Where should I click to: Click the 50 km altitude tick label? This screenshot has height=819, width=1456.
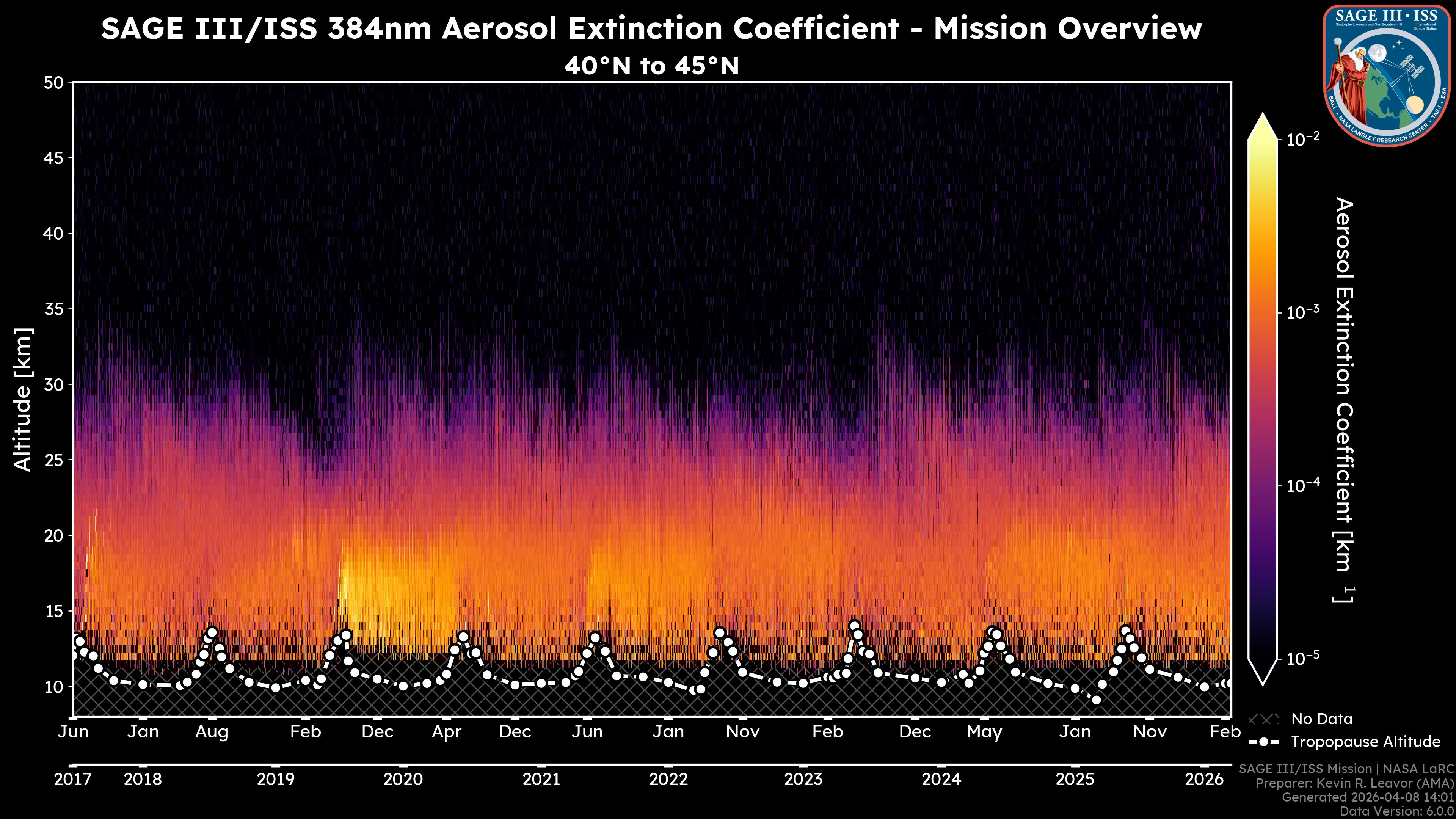[x=53, y=83]
